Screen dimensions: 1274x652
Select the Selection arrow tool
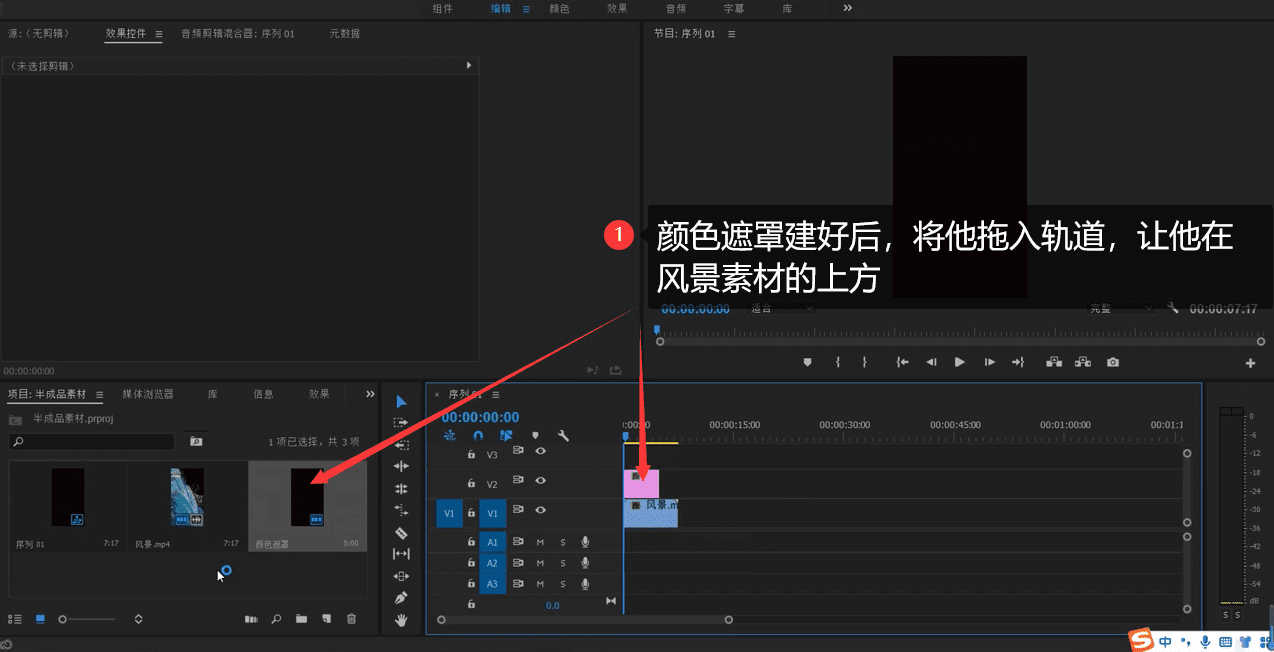(x=401, y=401)
